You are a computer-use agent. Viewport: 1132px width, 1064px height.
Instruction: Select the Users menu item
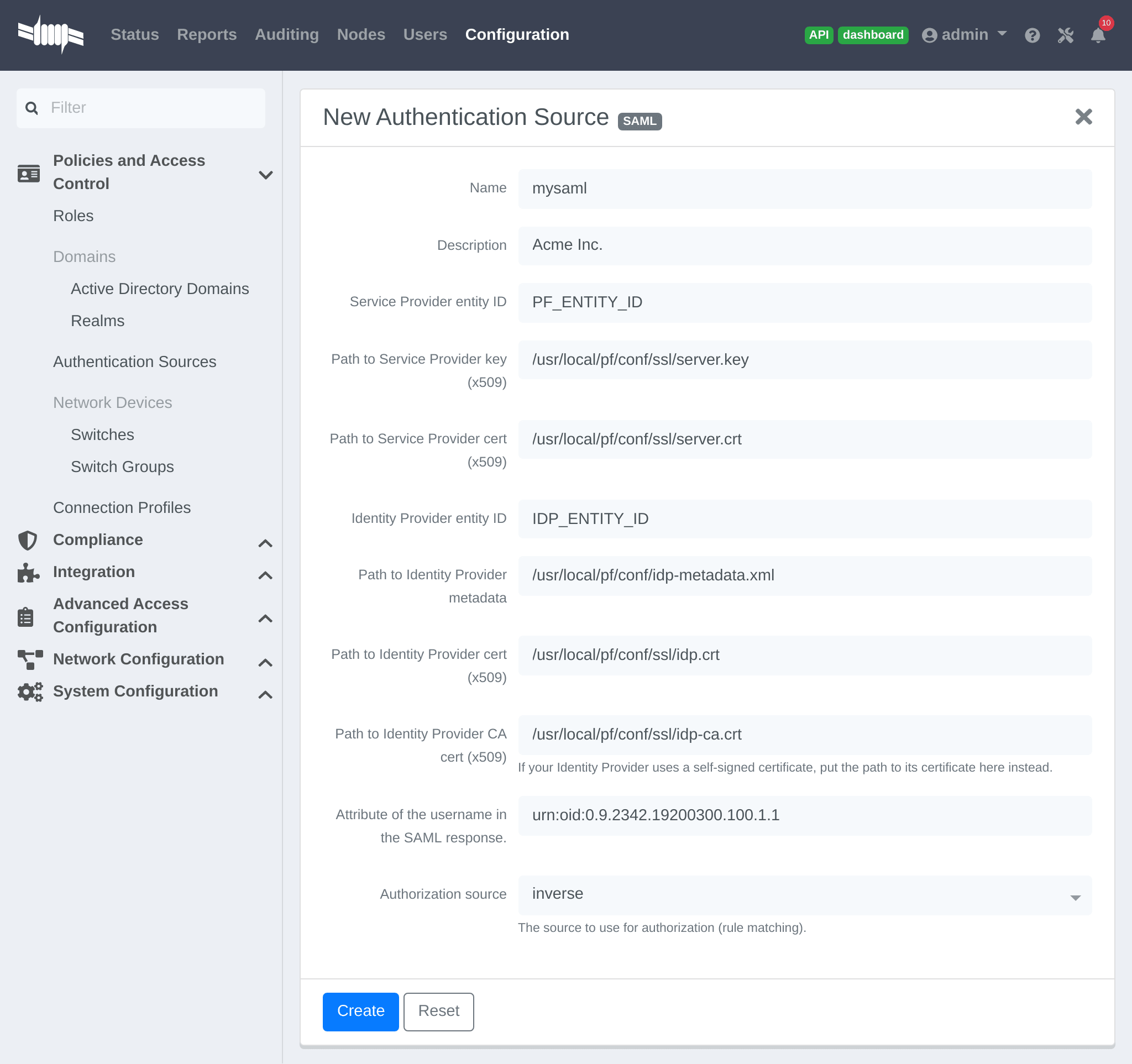click(x=425, y=35)
